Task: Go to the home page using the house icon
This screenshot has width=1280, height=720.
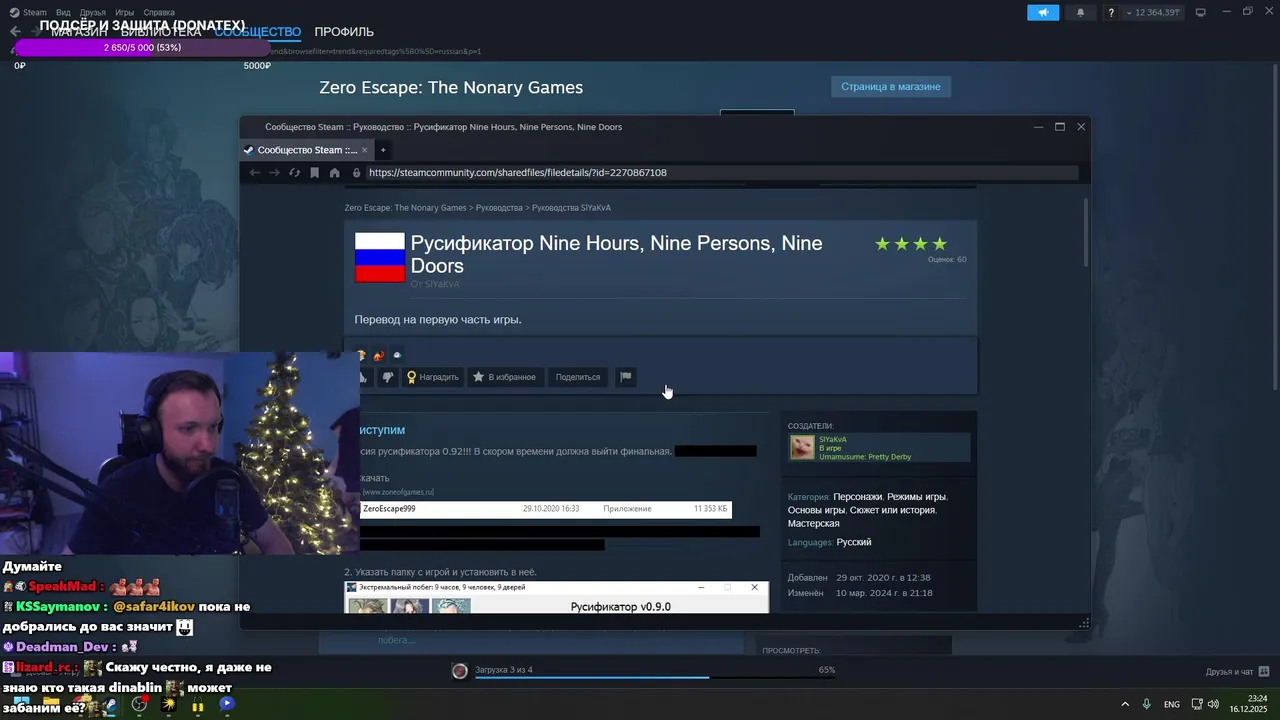Action: coord(334,173)
